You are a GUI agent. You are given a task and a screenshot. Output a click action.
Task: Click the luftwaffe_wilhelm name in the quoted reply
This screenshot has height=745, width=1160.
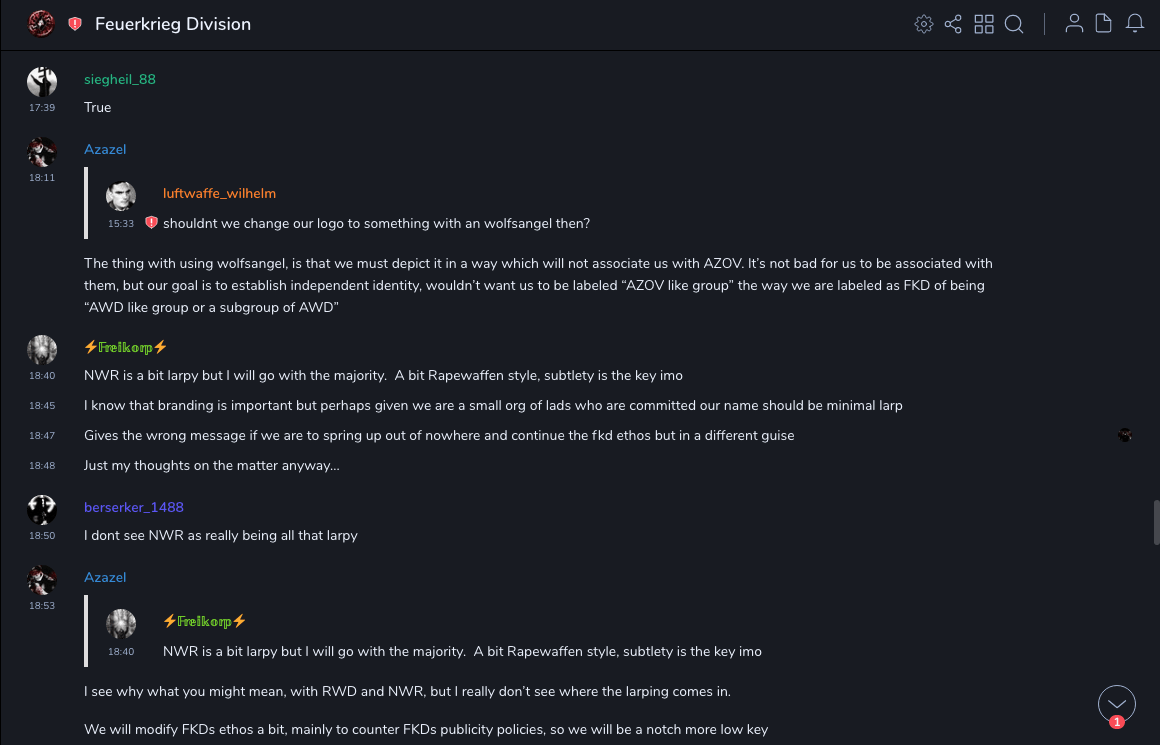(219, 193)
